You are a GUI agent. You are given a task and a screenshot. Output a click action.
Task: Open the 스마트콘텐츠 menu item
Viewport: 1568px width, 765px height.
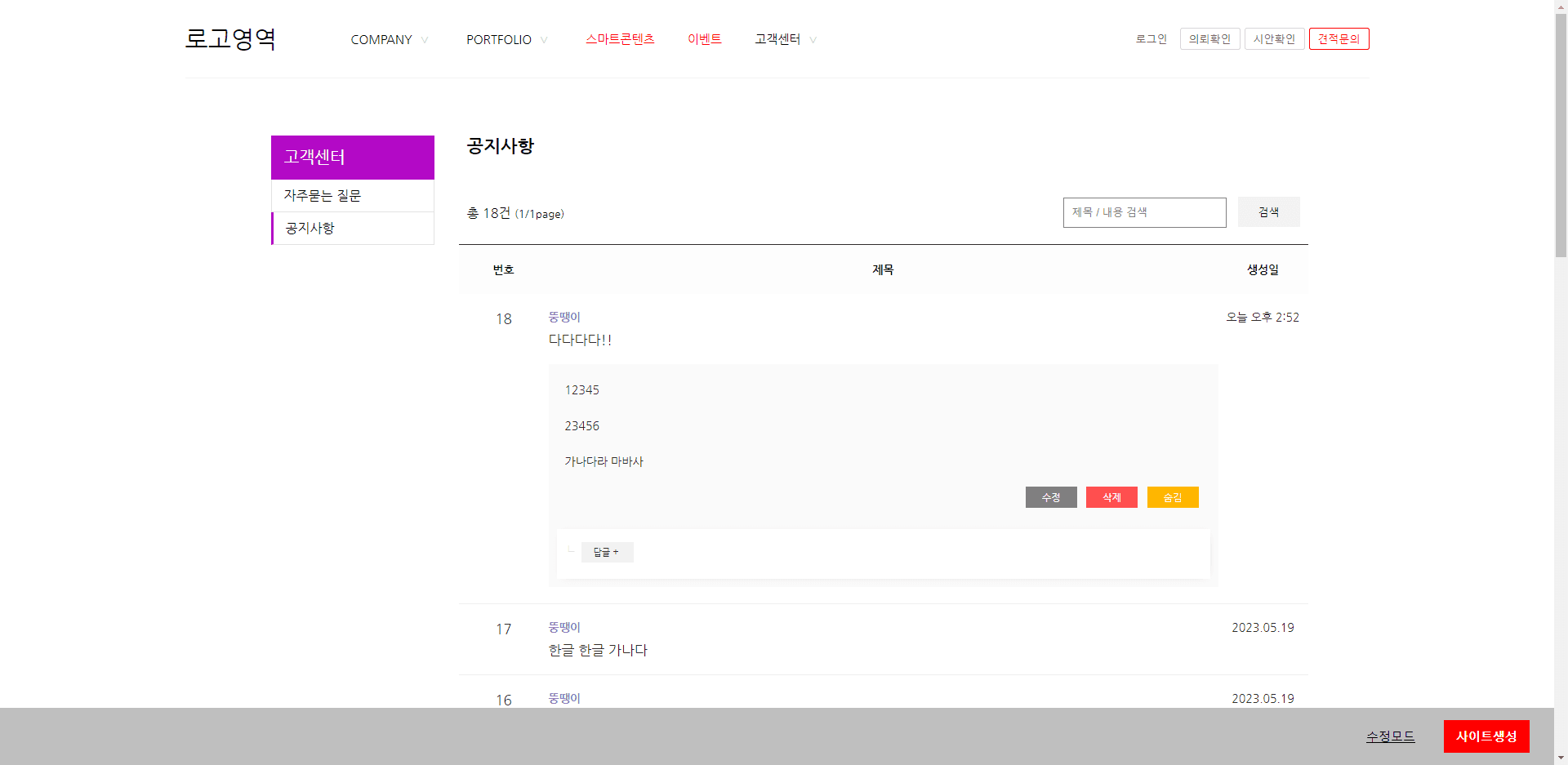(x=620, y=39)
